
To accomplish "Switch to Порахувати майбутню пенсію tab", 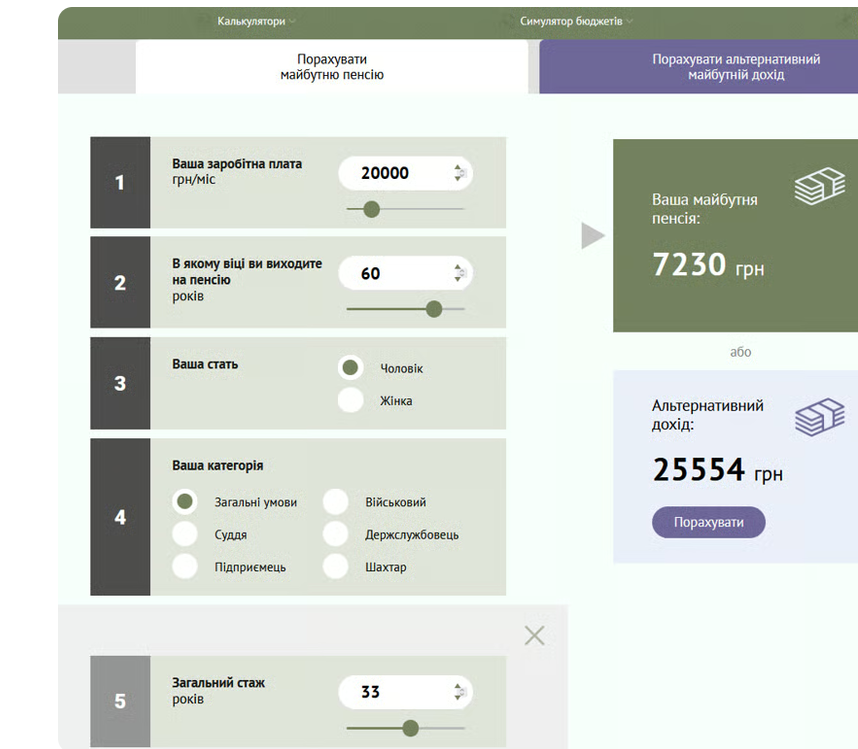I will [332, 67].
